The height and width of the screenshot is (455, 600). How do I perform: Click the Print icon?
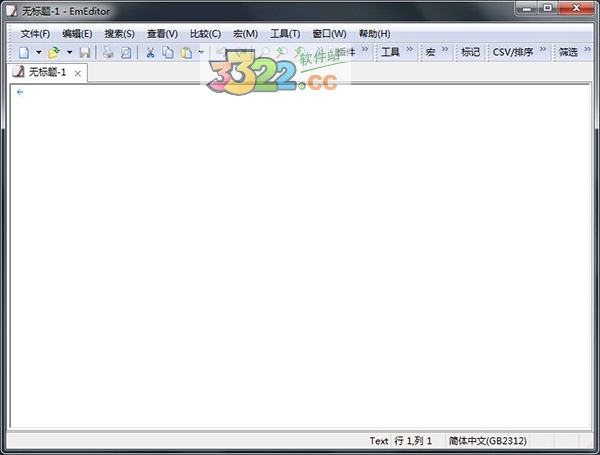108,52
